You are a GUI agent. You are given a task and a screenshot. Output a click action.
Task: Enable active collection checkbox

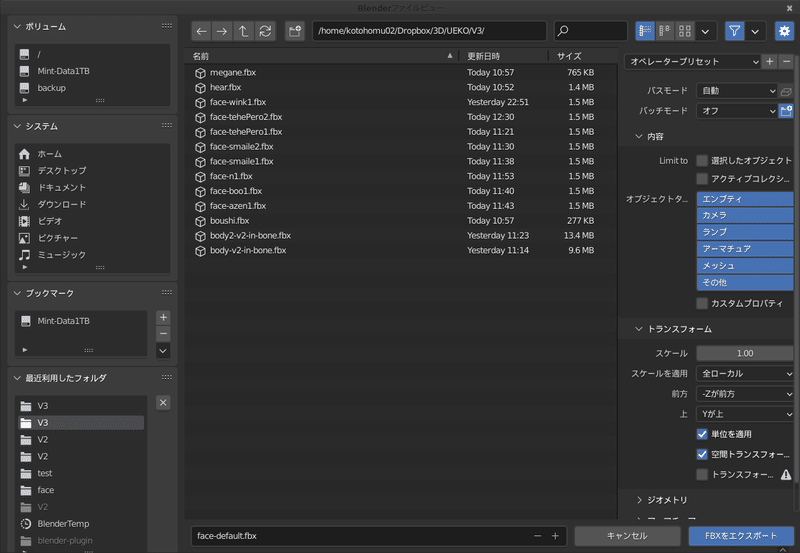tap(702, 179)
